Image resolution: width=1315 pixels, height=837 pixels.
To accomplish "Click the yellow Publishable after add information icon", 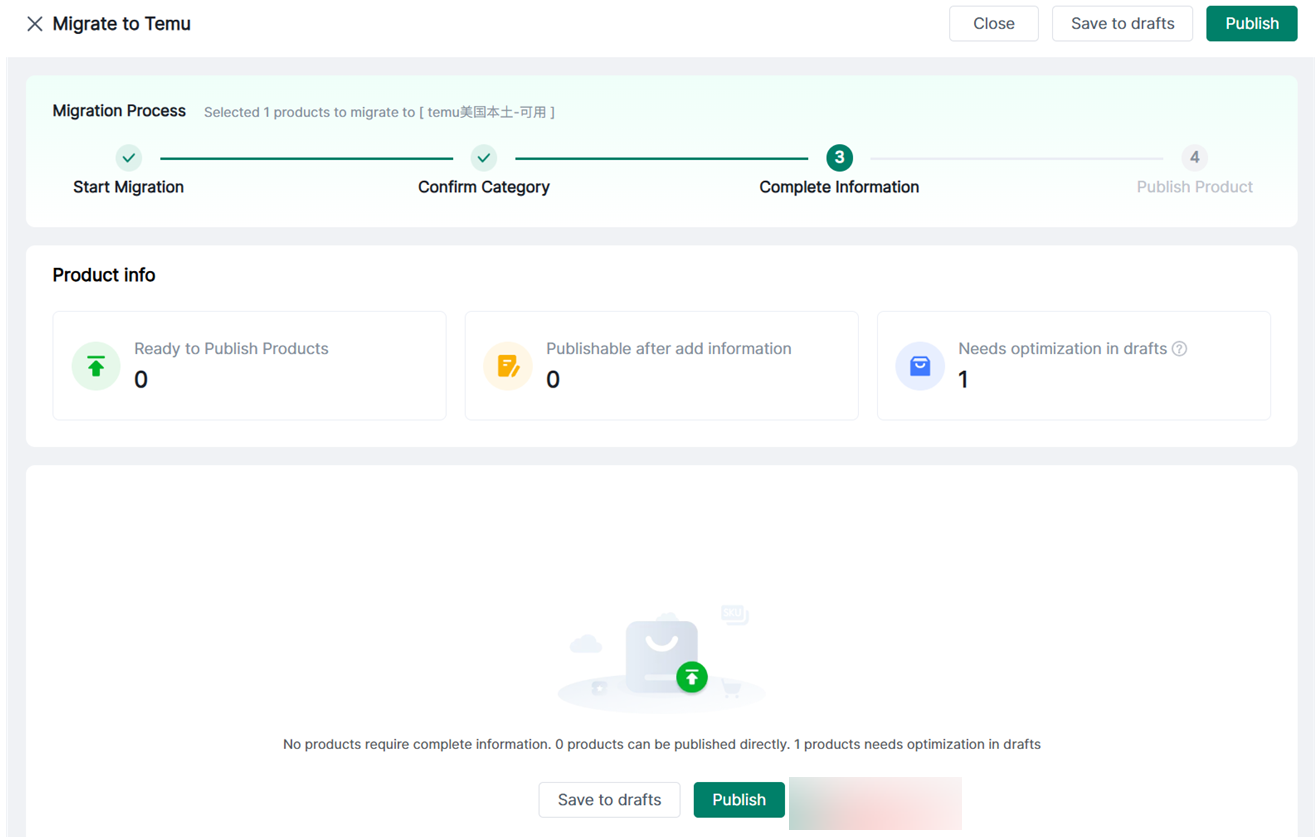I will click(x=508, y=366).
